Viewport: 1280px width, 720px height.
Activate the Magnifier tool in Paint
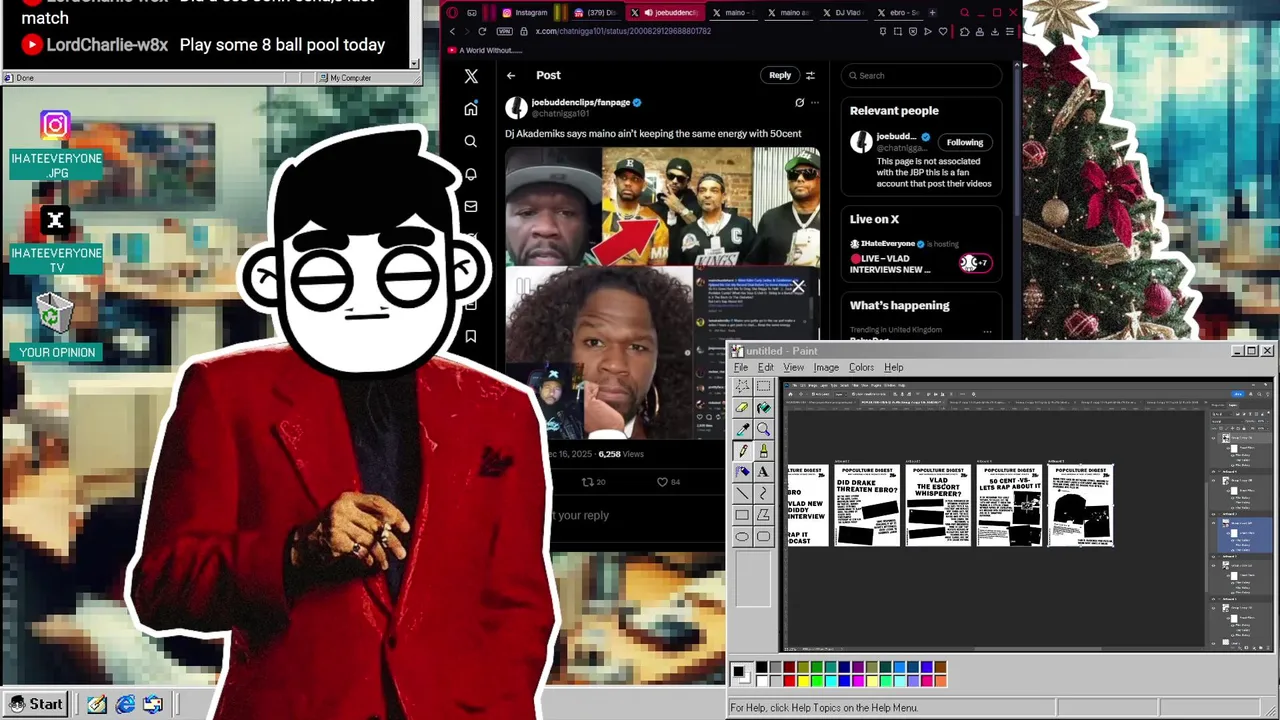click(763, 429)
